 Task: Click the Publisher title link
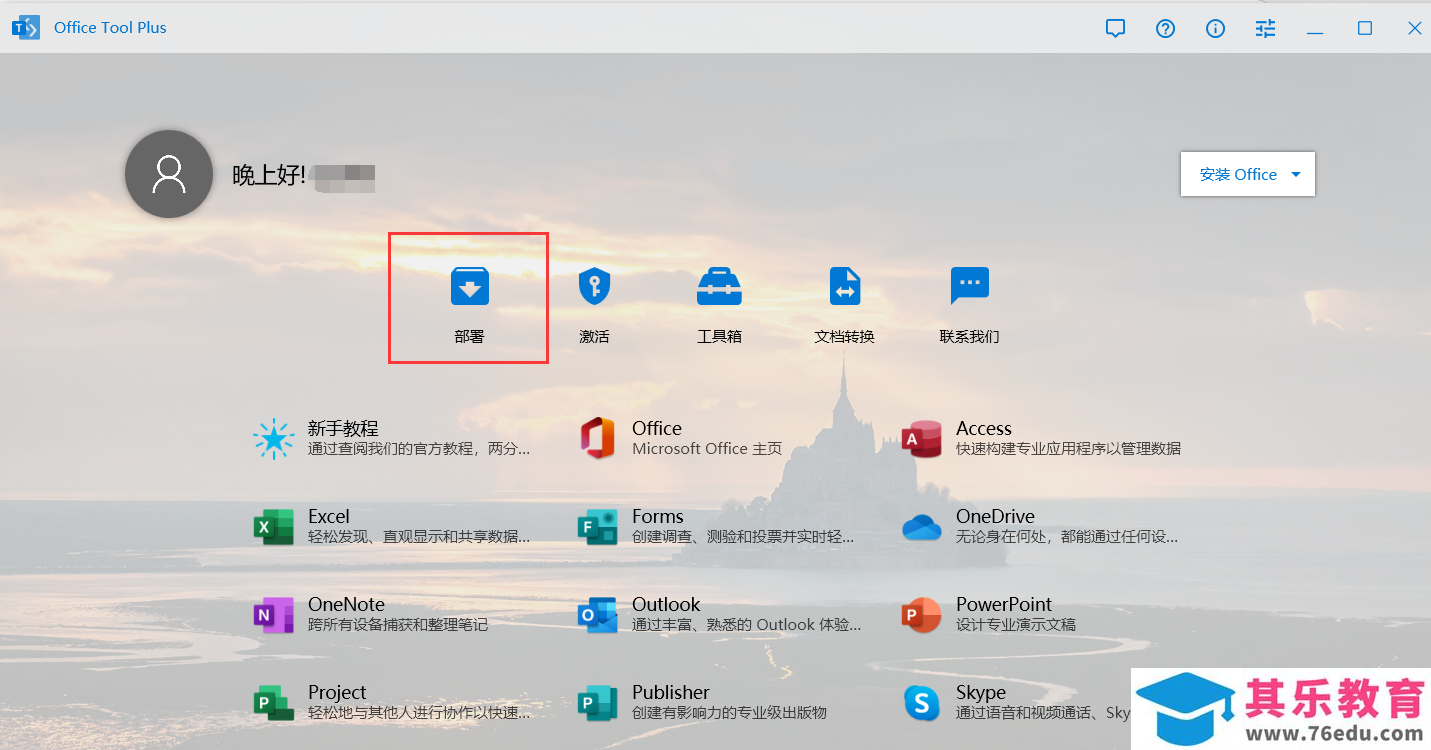671,692
